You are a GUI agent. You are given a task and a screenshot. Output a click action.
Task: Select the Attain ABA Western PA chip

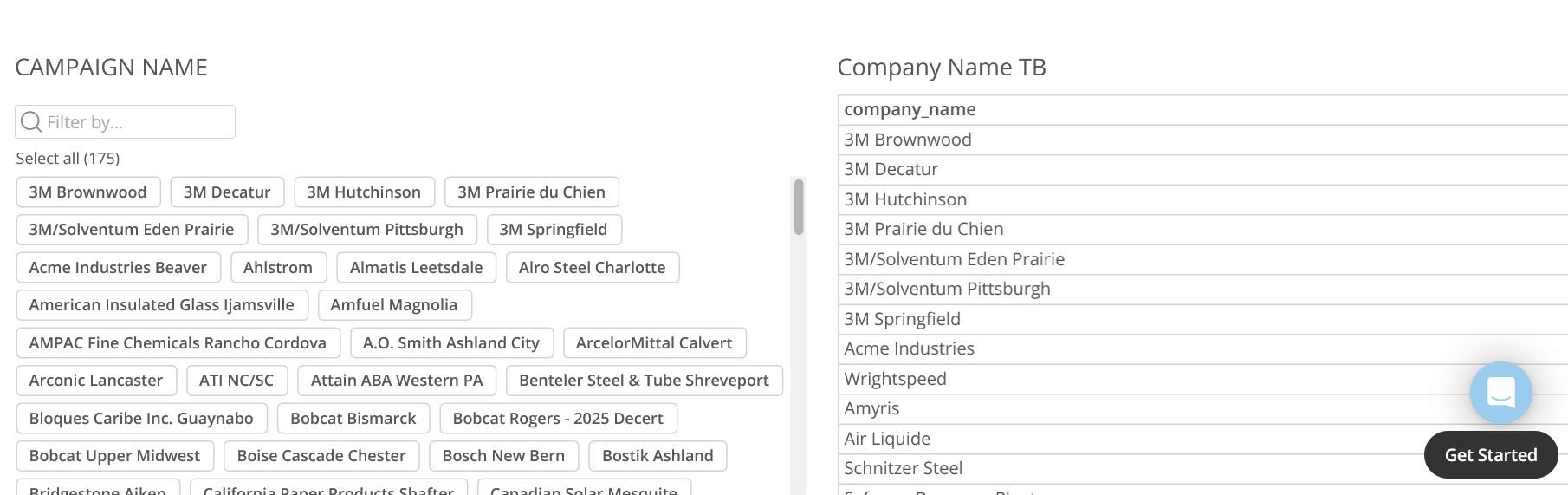click(397, 381)
